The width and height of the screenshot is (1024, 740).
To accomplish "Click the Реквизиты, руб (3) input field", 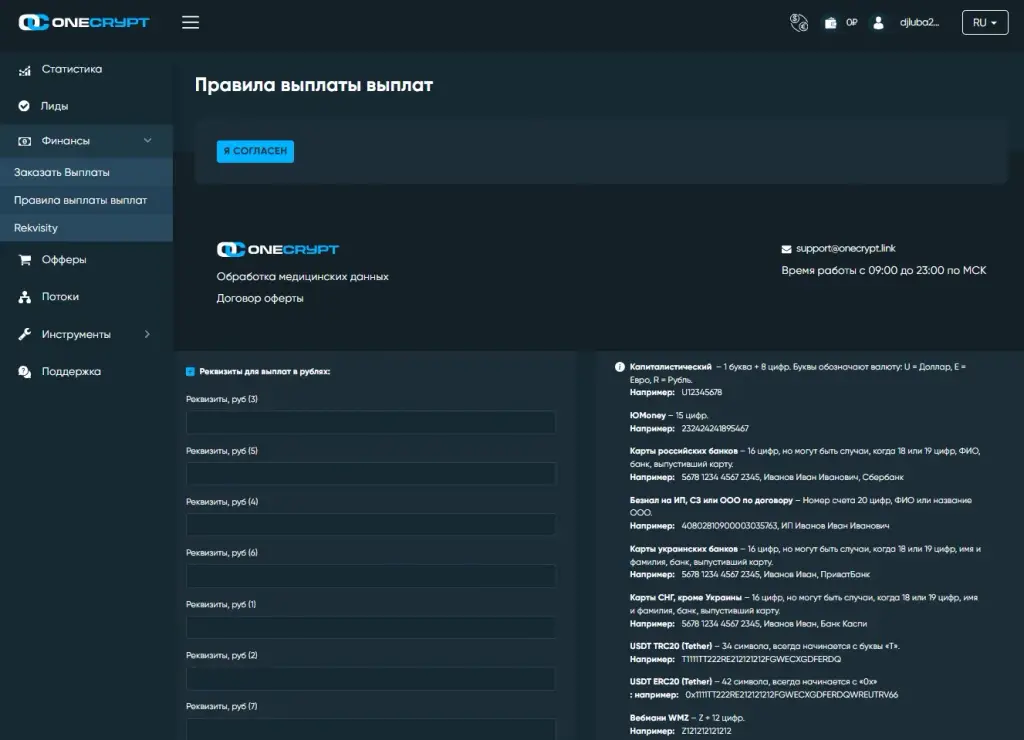I will tap(371, 422).
